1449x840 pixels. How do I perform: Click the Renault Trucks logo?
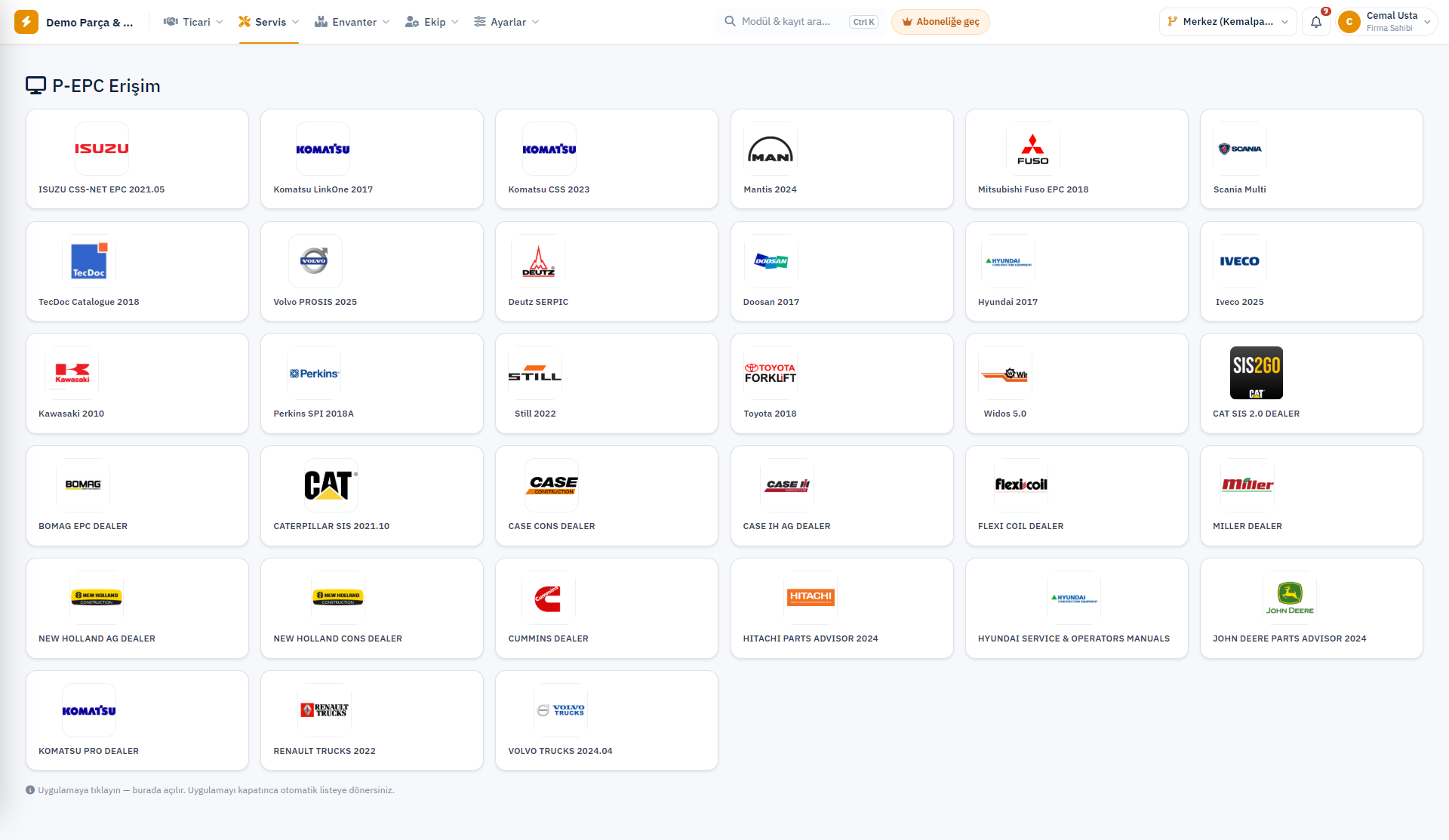click(x=325, y=710)
